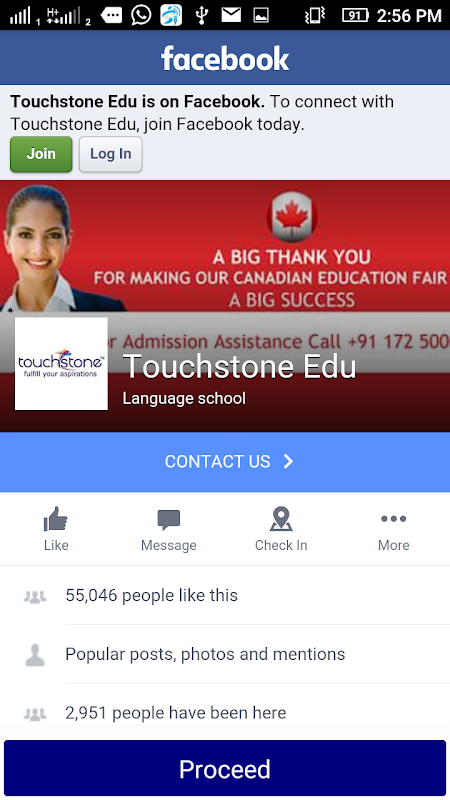Click the facebook logo in header
450x800 pixels.
pyautogui.click(x=225, y=59)
